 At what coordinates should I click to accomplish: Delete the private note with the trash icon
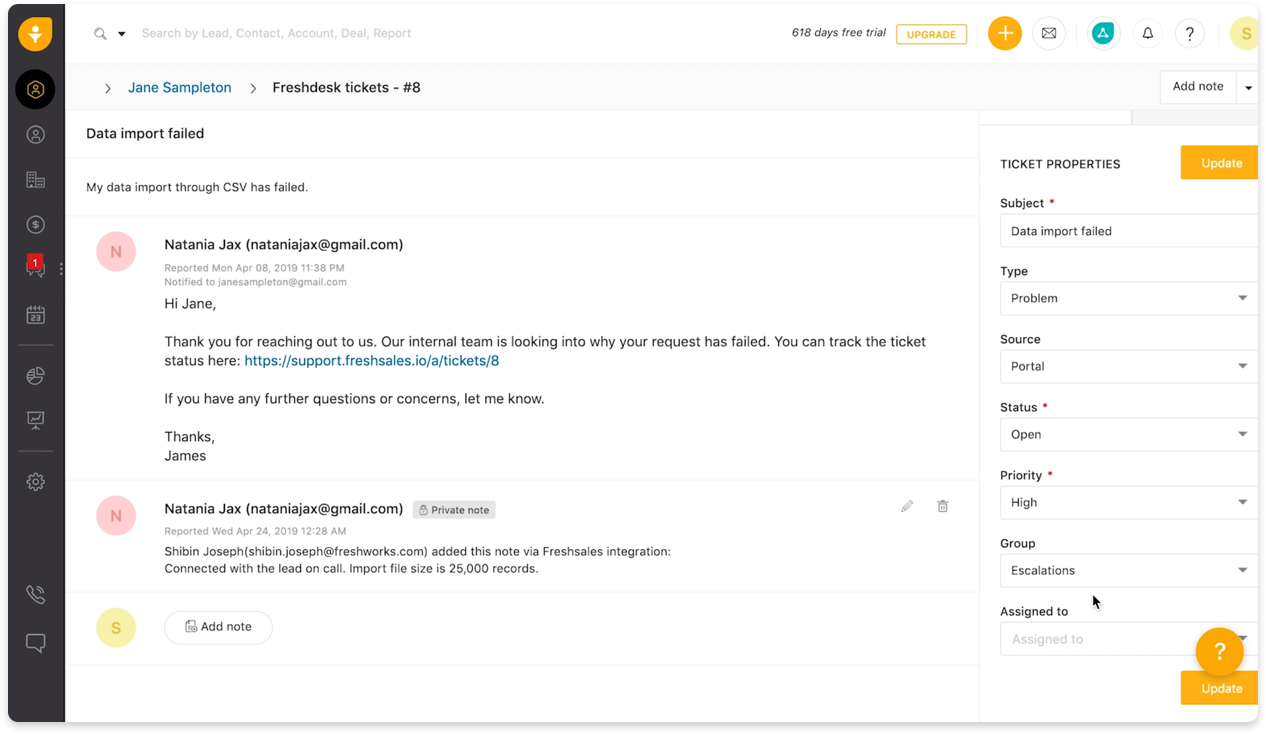pyautogui.click(x=942, y=506)
